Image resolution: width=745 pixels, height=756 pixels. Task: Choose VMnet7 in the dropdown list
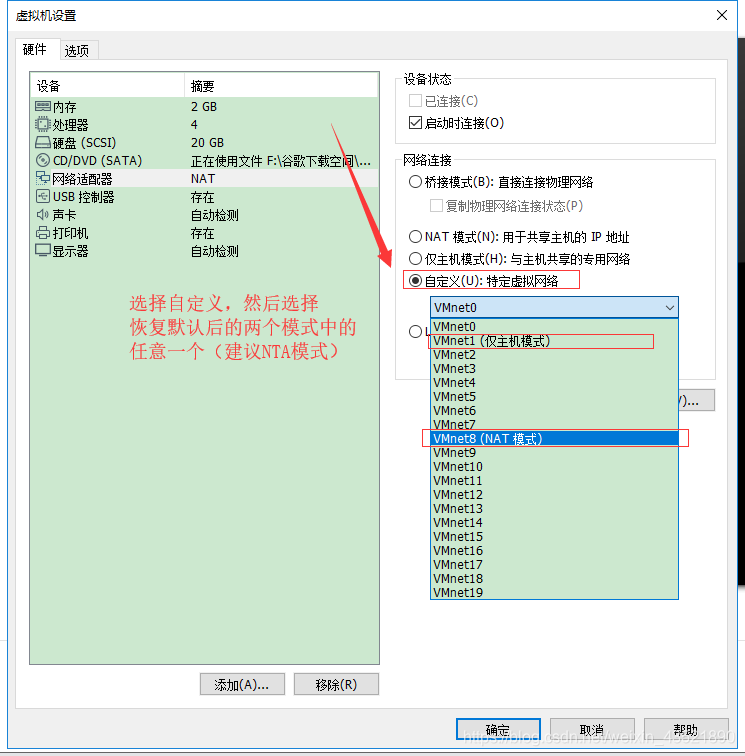[x=554, y=425]
